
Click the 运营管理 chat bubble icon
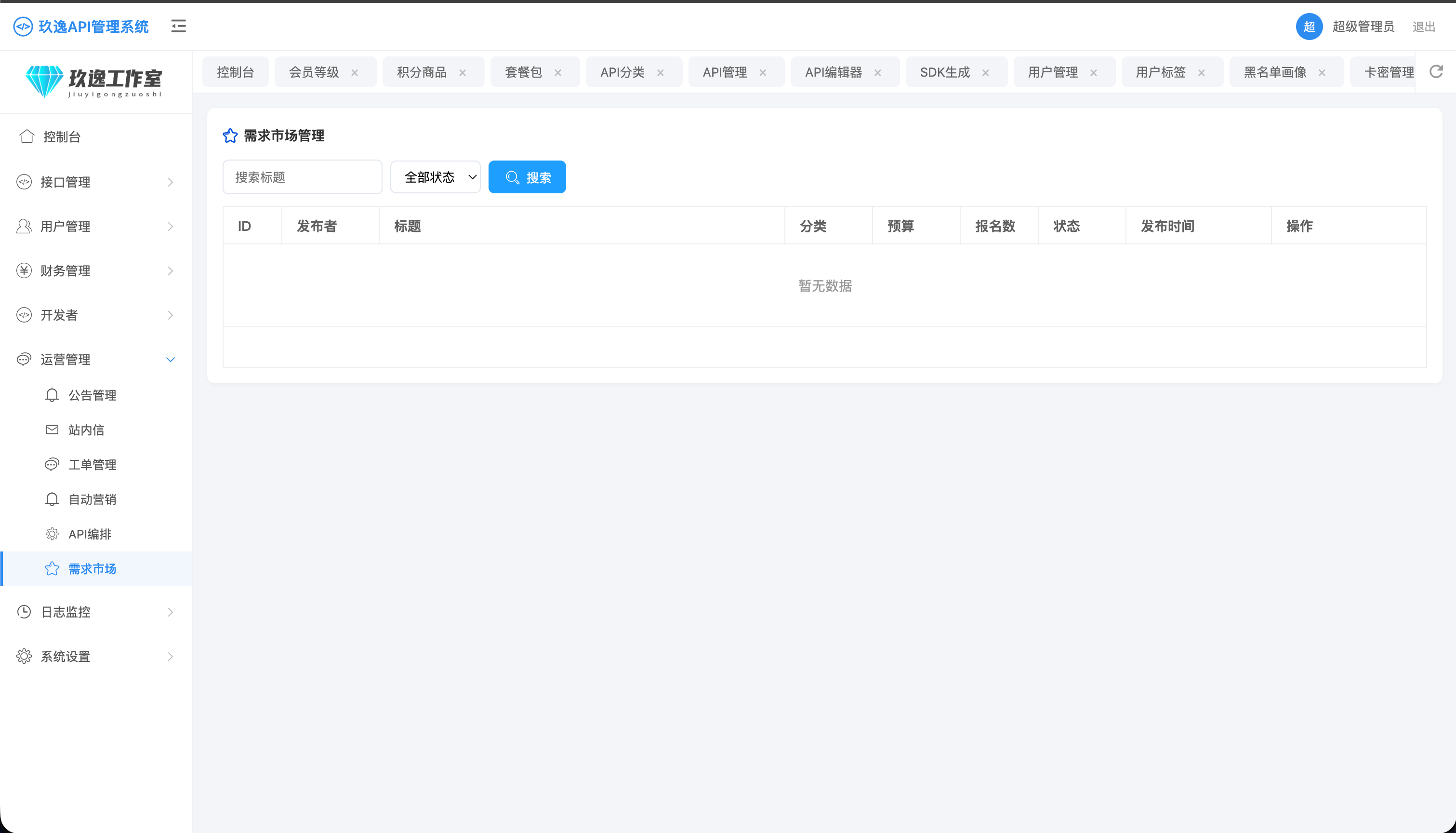24,359
